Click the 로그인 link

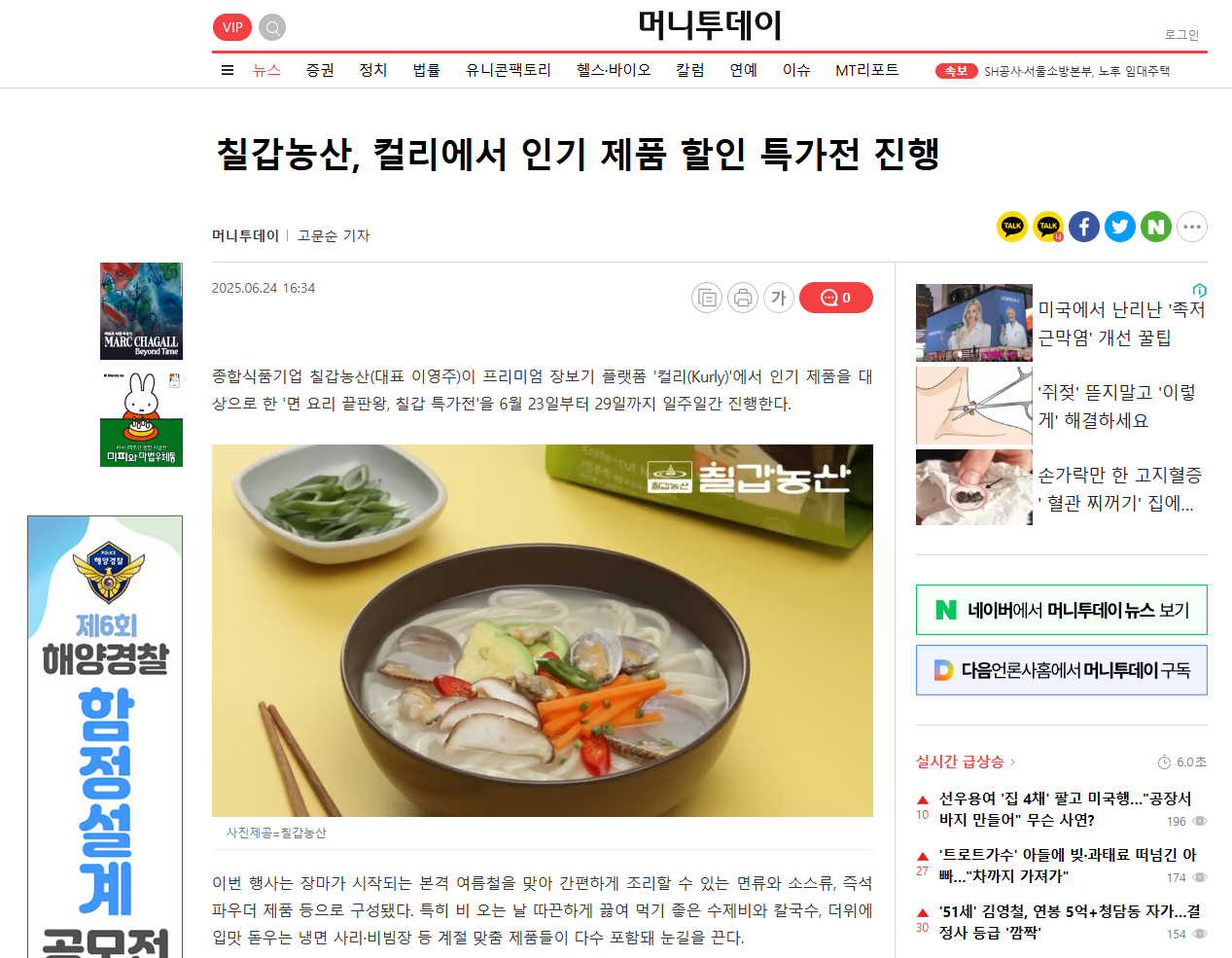tap(1182, 35)
